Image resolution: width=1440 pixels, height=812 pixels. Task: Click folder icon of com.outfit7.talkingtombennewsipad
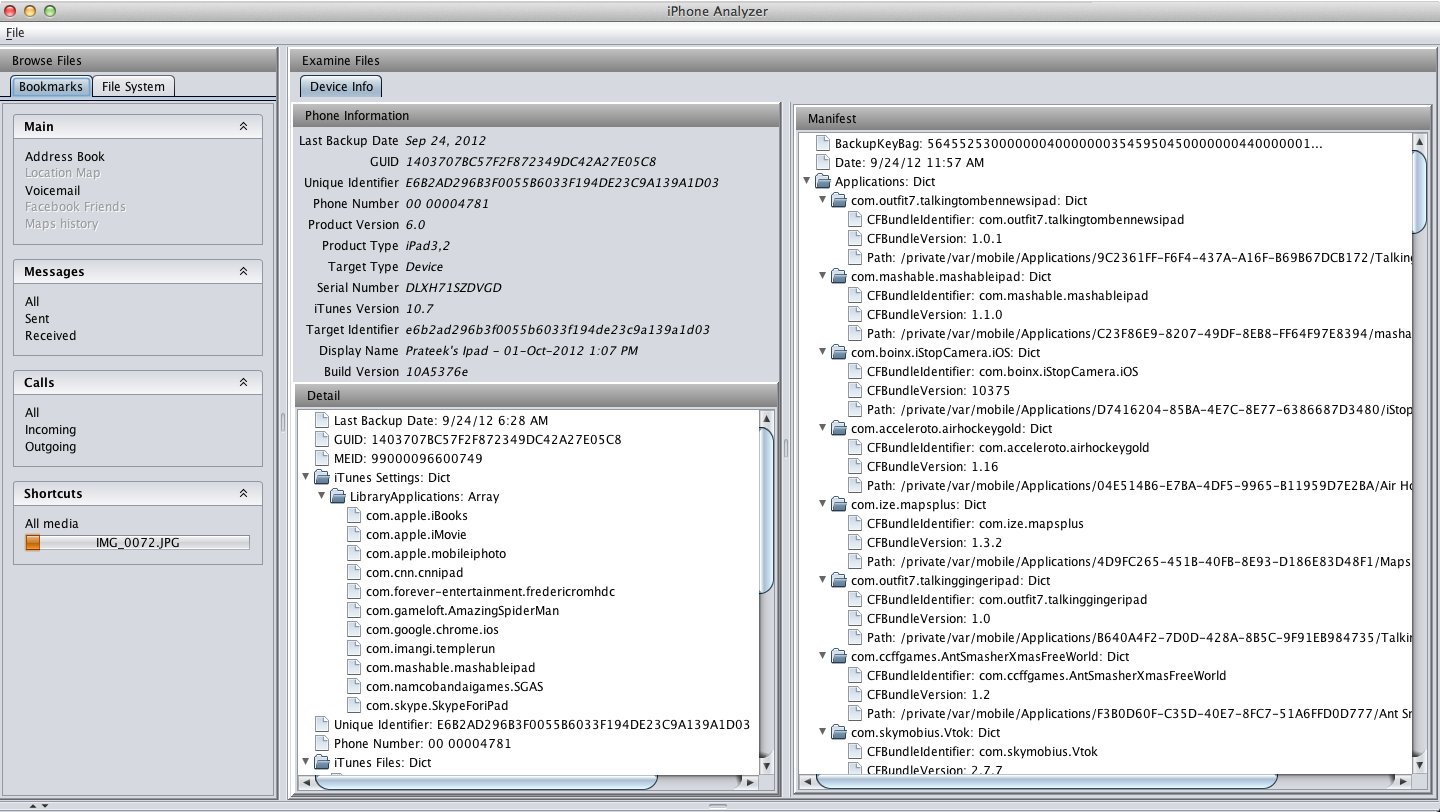pos(839,201)
